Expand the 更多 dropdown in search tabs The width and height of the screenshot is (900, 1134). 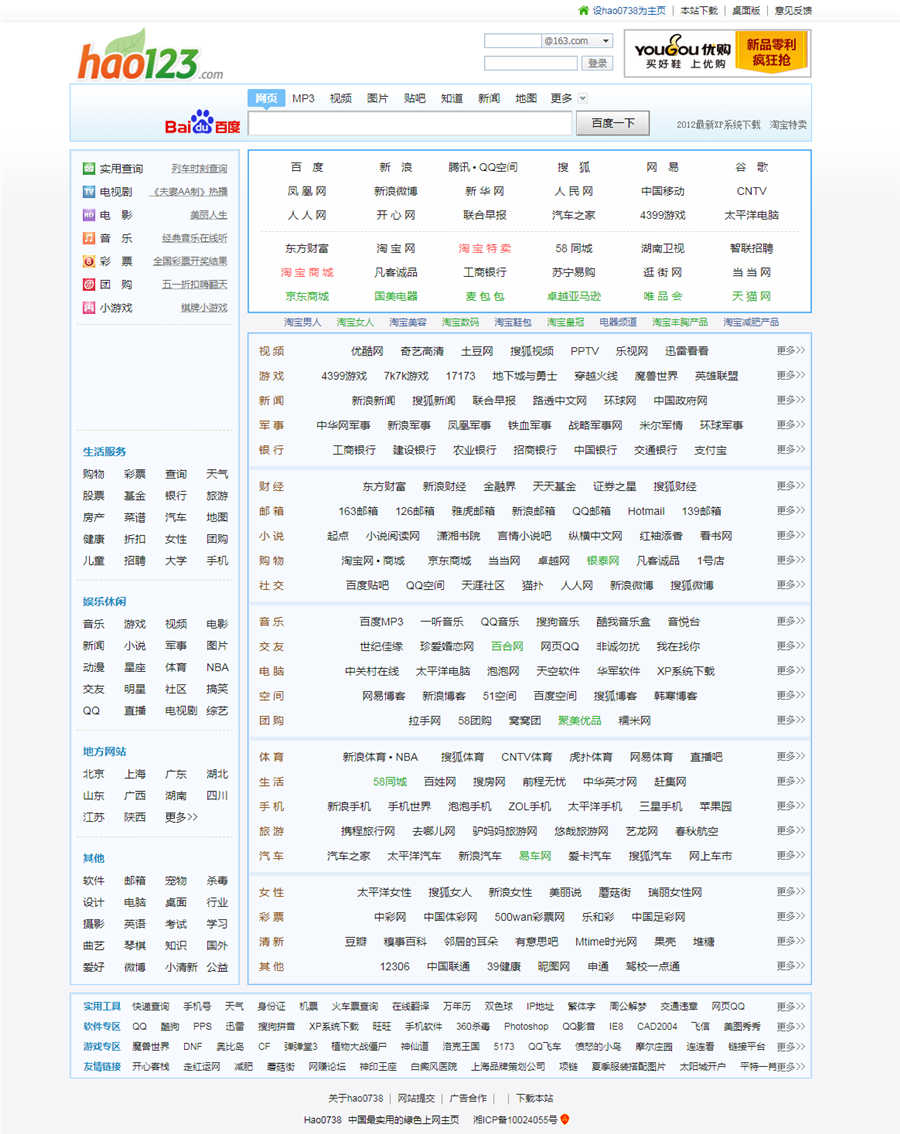coord(583,98)
